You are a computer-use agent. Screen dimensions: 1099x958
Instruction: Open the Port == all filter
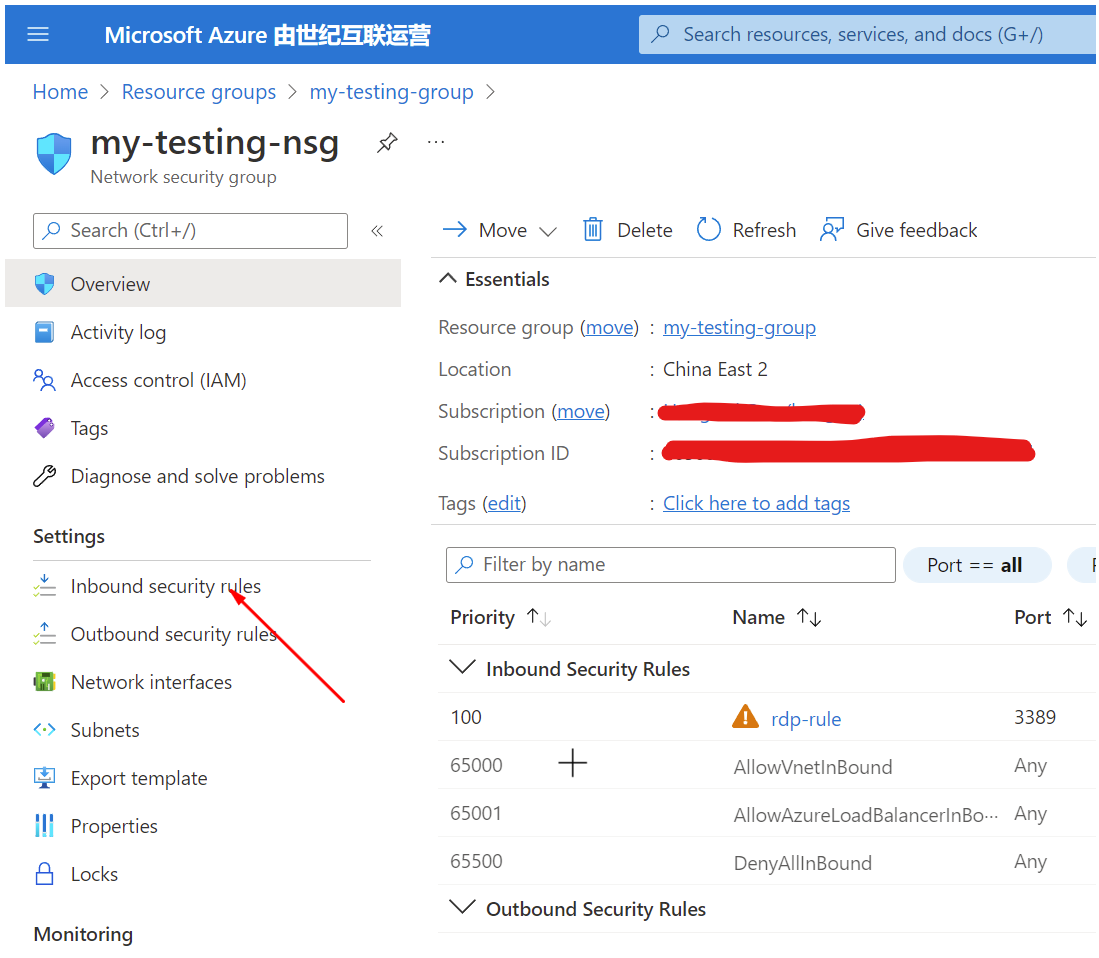976,565
